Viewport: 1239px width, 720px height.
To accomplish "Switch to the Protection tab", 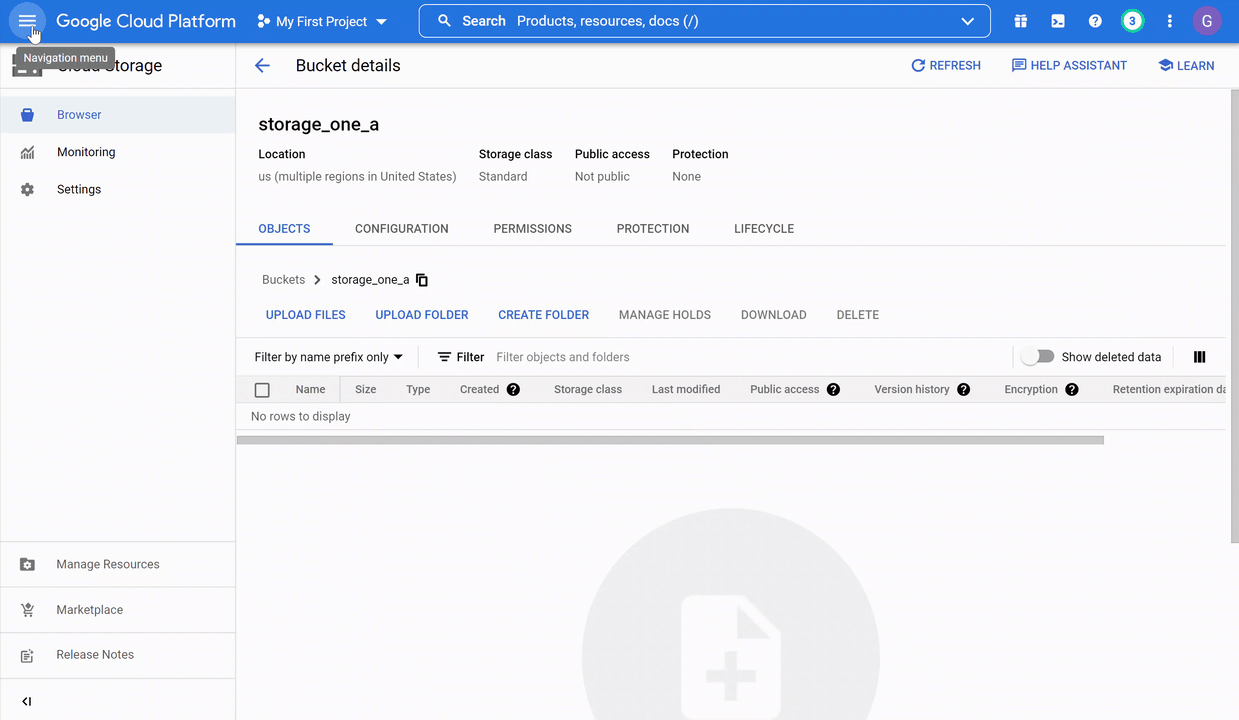I will click(x=653, y=229).
